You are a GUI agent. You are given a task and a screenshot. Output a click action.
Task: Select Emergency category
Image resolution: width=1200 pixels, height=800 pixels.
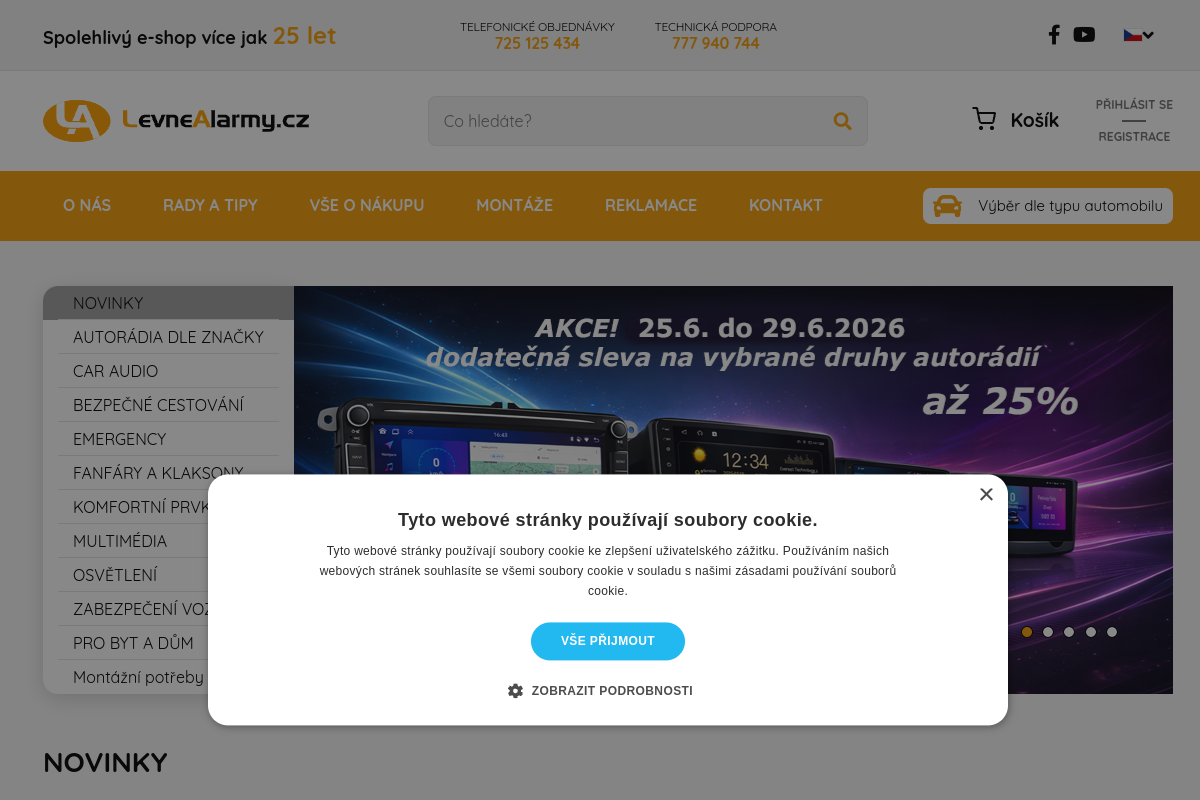pyautogui.click(x=168, y=439)
